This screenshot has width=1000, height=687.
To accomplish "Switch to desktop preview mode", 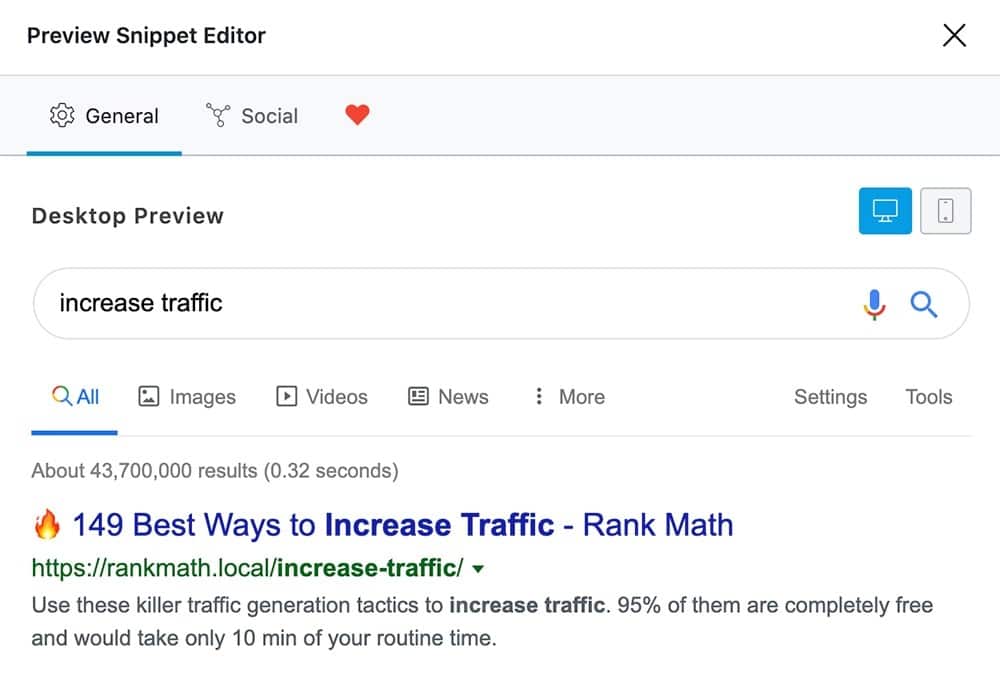I will tap(885, 211).
